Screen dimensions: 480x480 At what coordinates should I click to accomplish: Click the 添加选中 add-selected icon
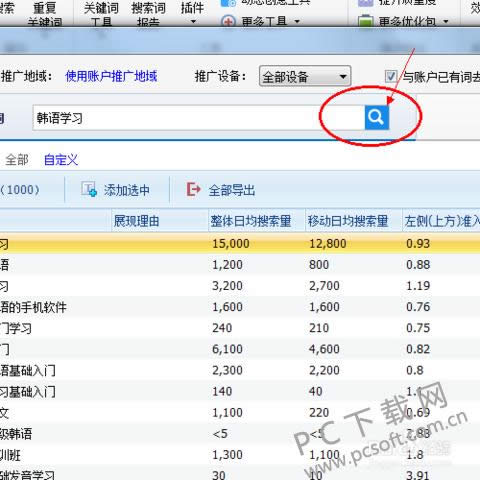coord(89,190)
